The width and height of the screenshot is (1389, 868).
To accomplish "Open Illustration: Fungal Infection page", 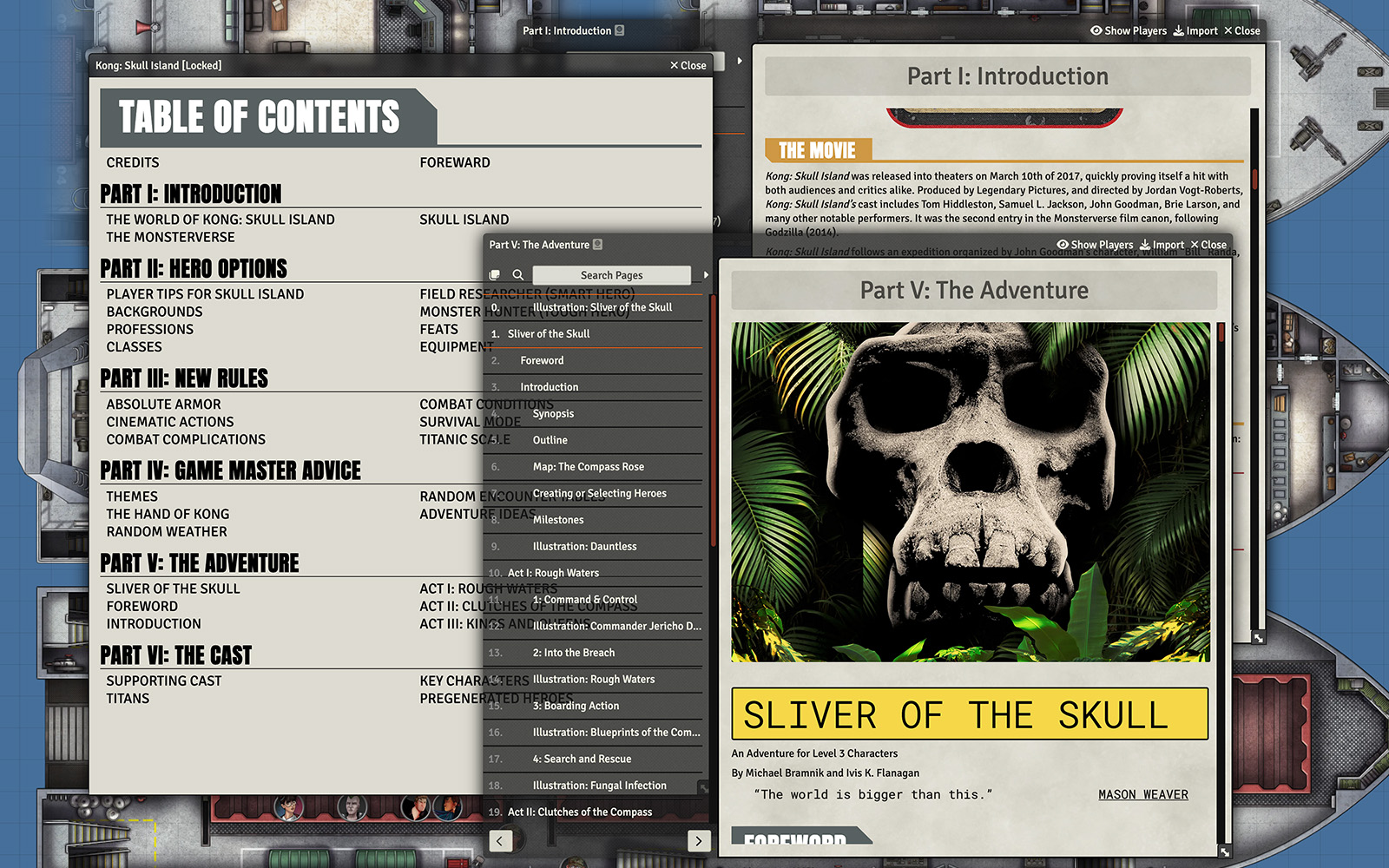I will (x=593, y=786).
